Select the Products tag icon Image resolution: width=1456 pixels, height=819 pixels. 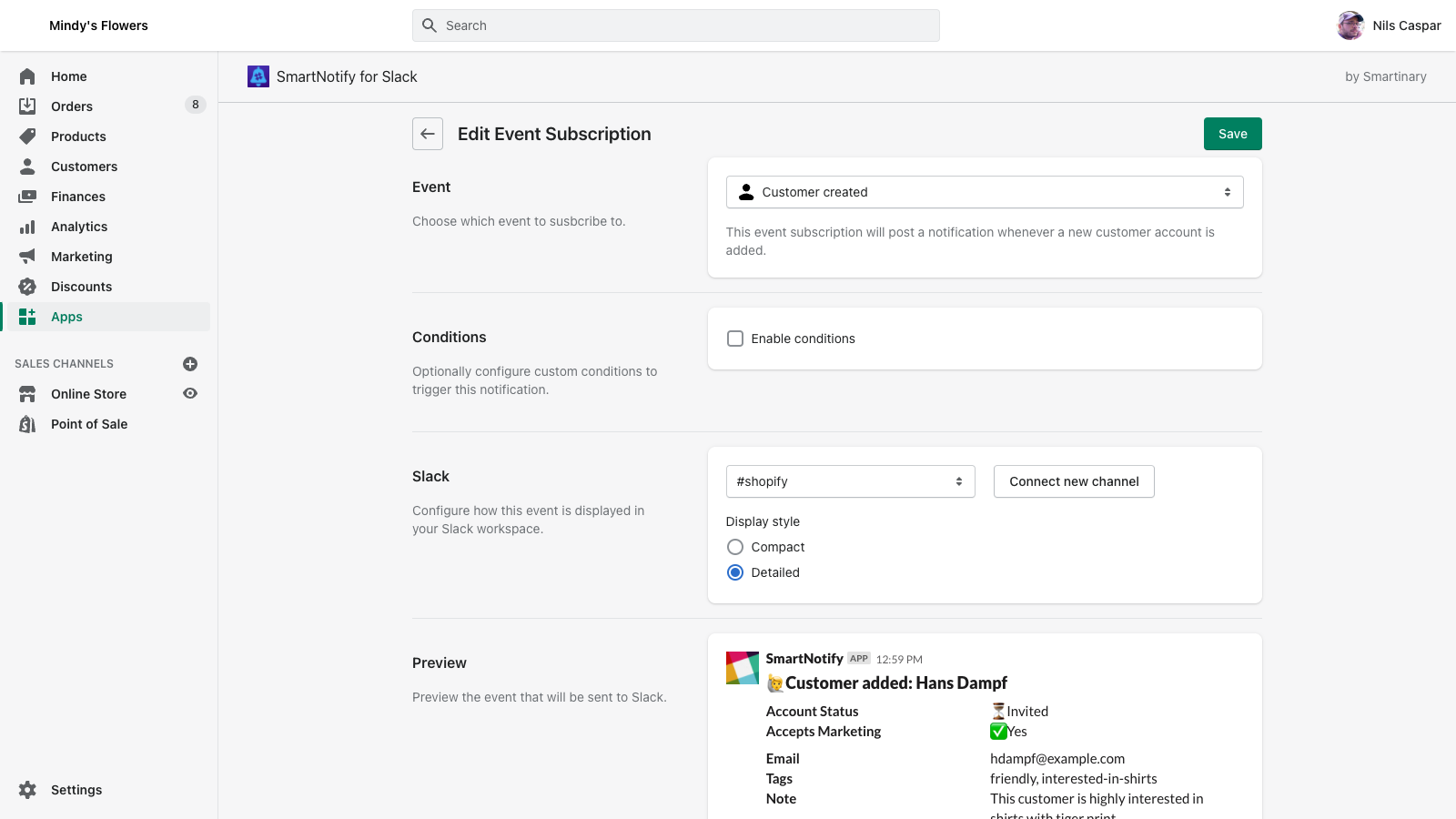coord(27,136)
